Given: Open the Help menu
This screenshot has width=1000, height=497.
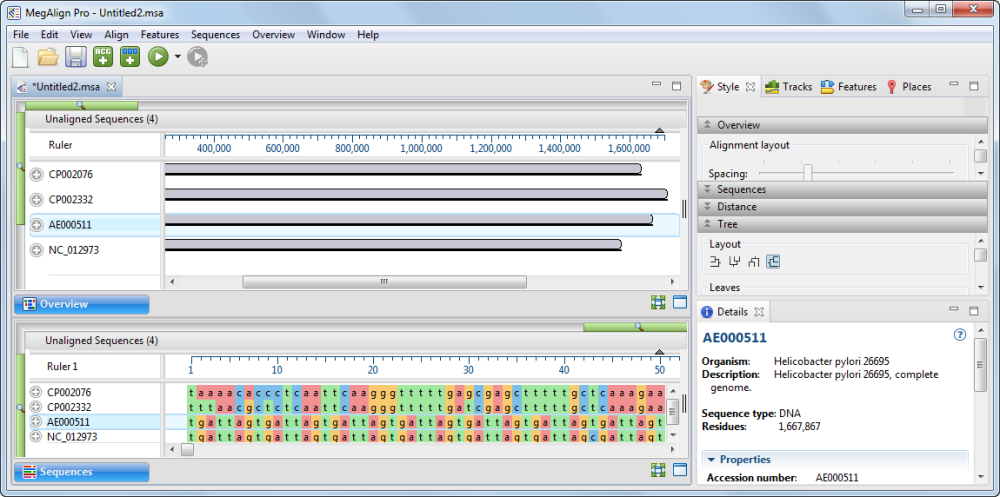Looking at the screenshot, I should [368, 34].
